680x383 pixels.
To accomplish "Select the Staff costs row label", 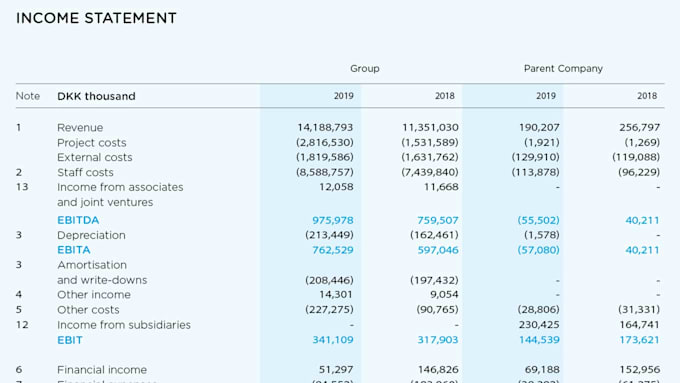I will 85,173.
